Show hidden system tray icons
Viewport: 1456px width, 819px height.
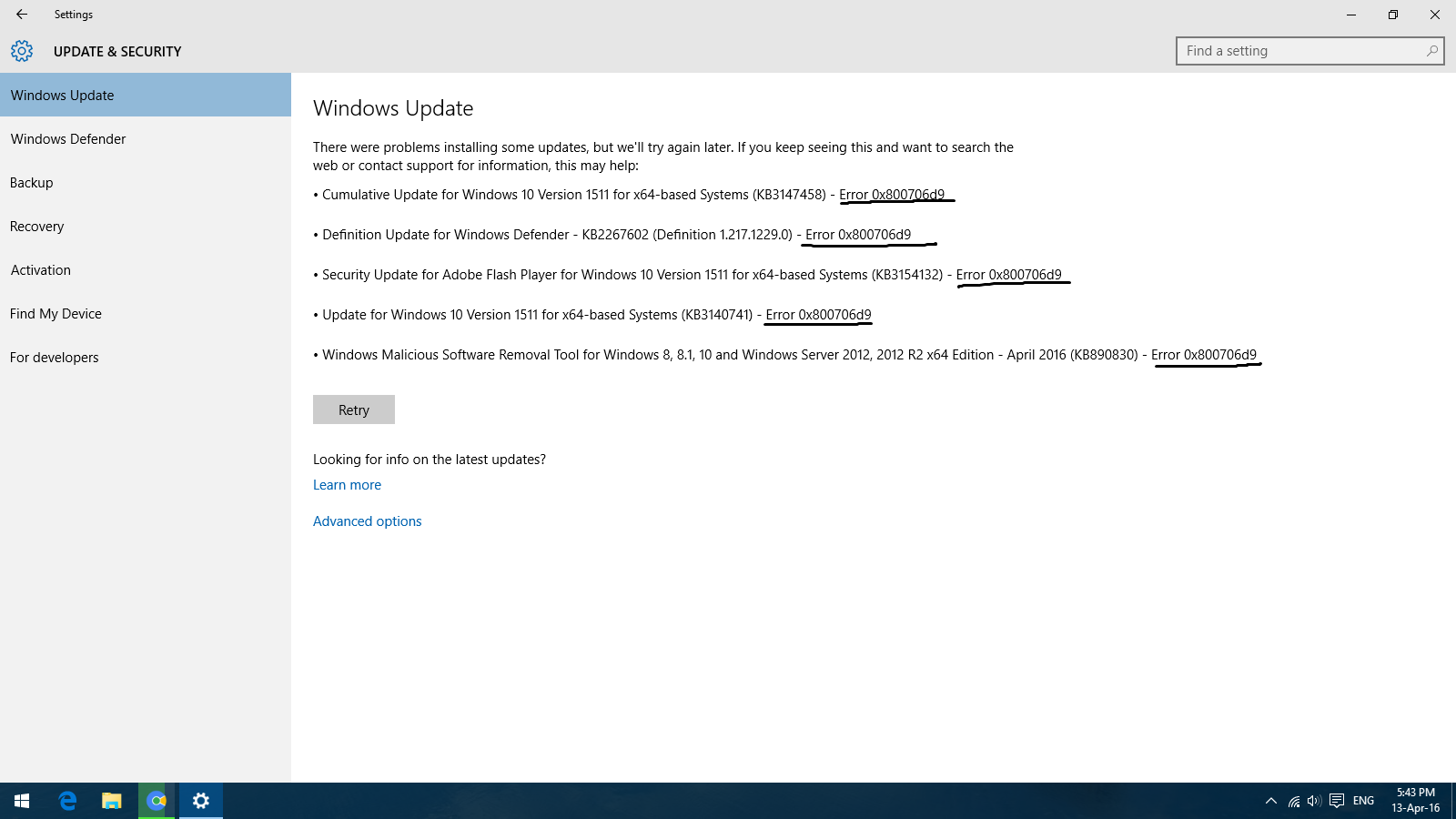tap(1271, 801)
